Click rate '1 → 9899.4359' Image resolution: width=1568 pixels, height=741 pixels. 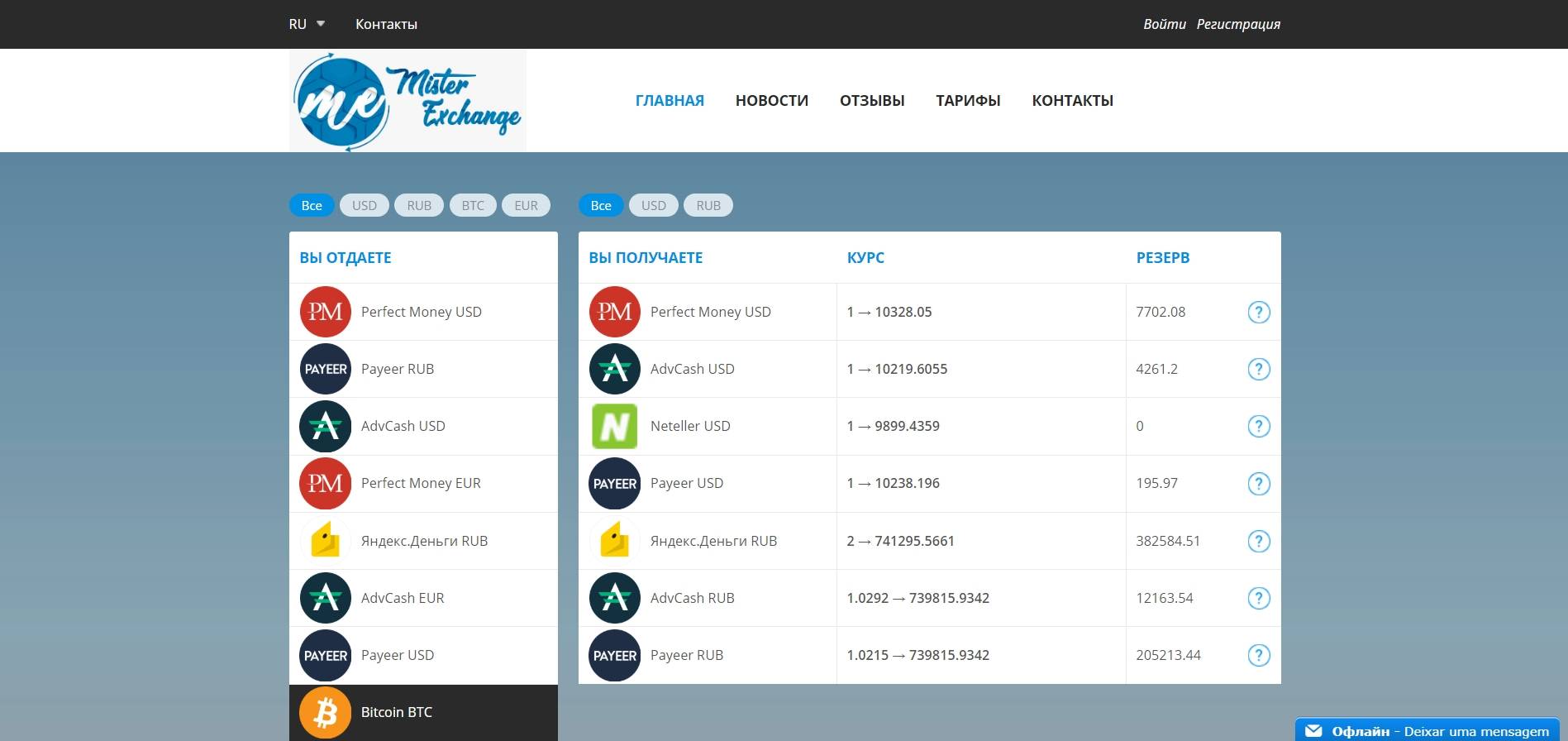[x=894, y=426]
